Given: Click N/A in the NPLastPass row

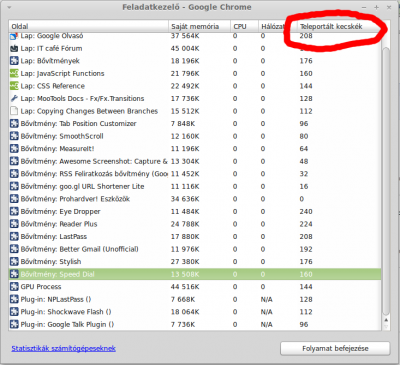Looking at the screenshot, I should (266, 299).
